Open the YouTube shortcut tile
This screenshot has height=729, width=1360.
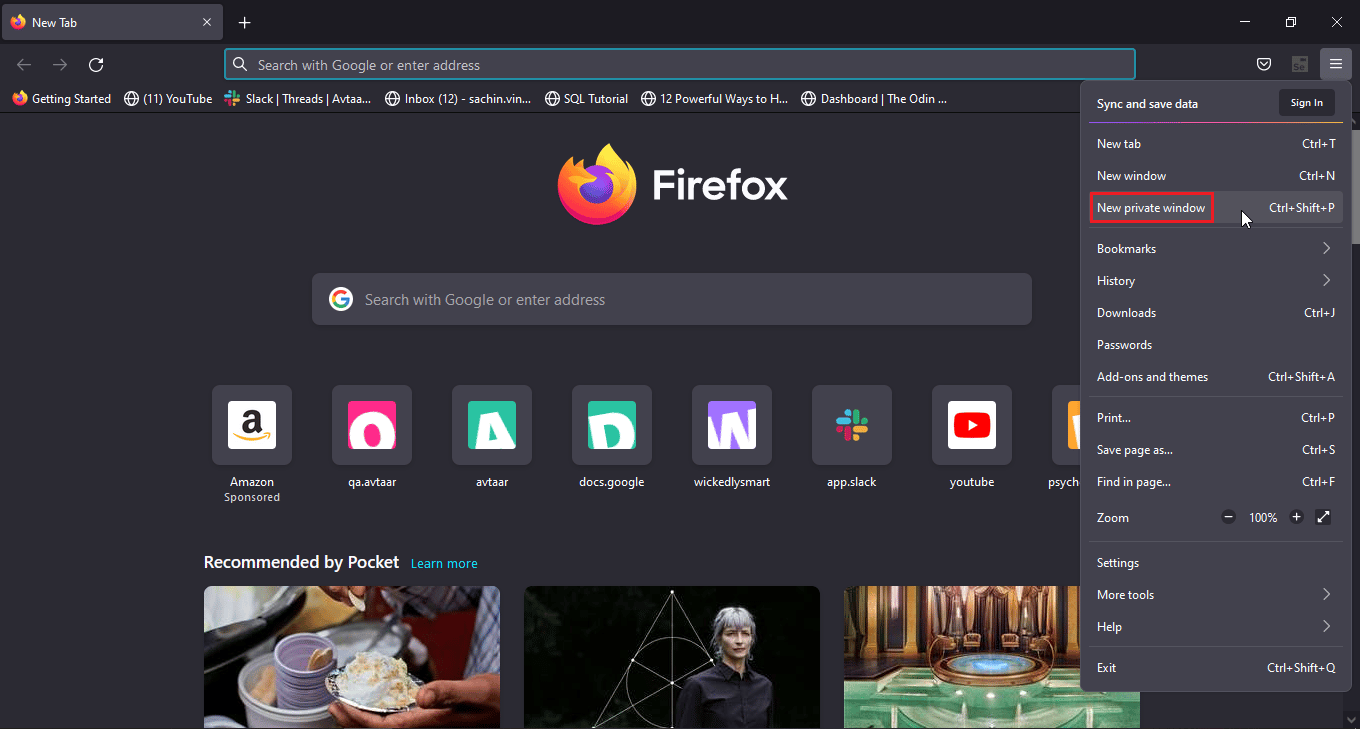[971, 426]
